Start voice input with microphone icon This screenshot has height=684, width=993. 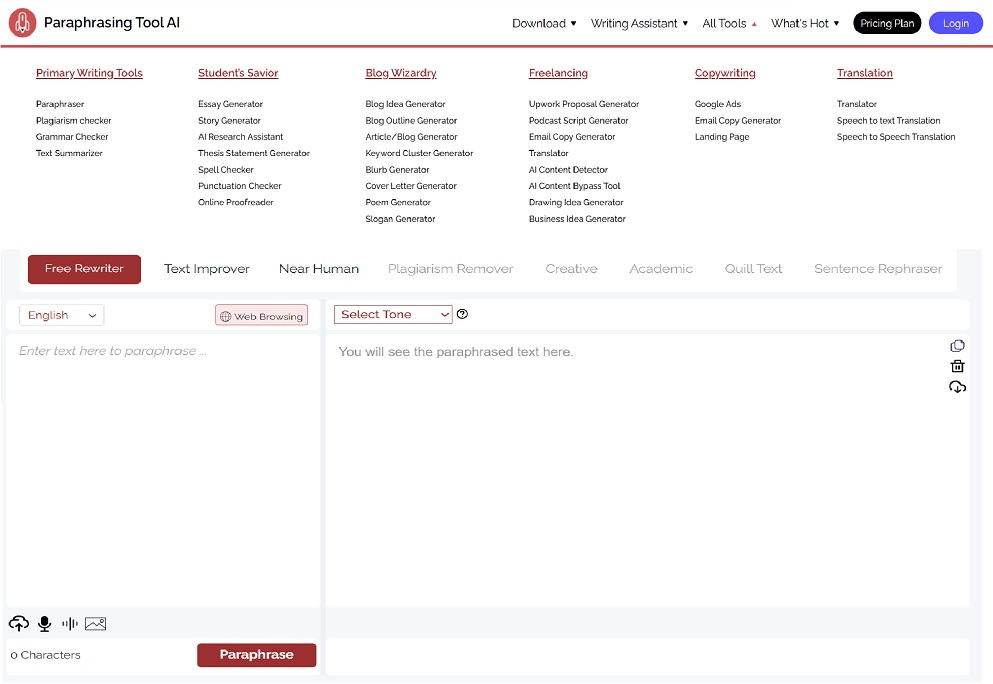[44, 624]
